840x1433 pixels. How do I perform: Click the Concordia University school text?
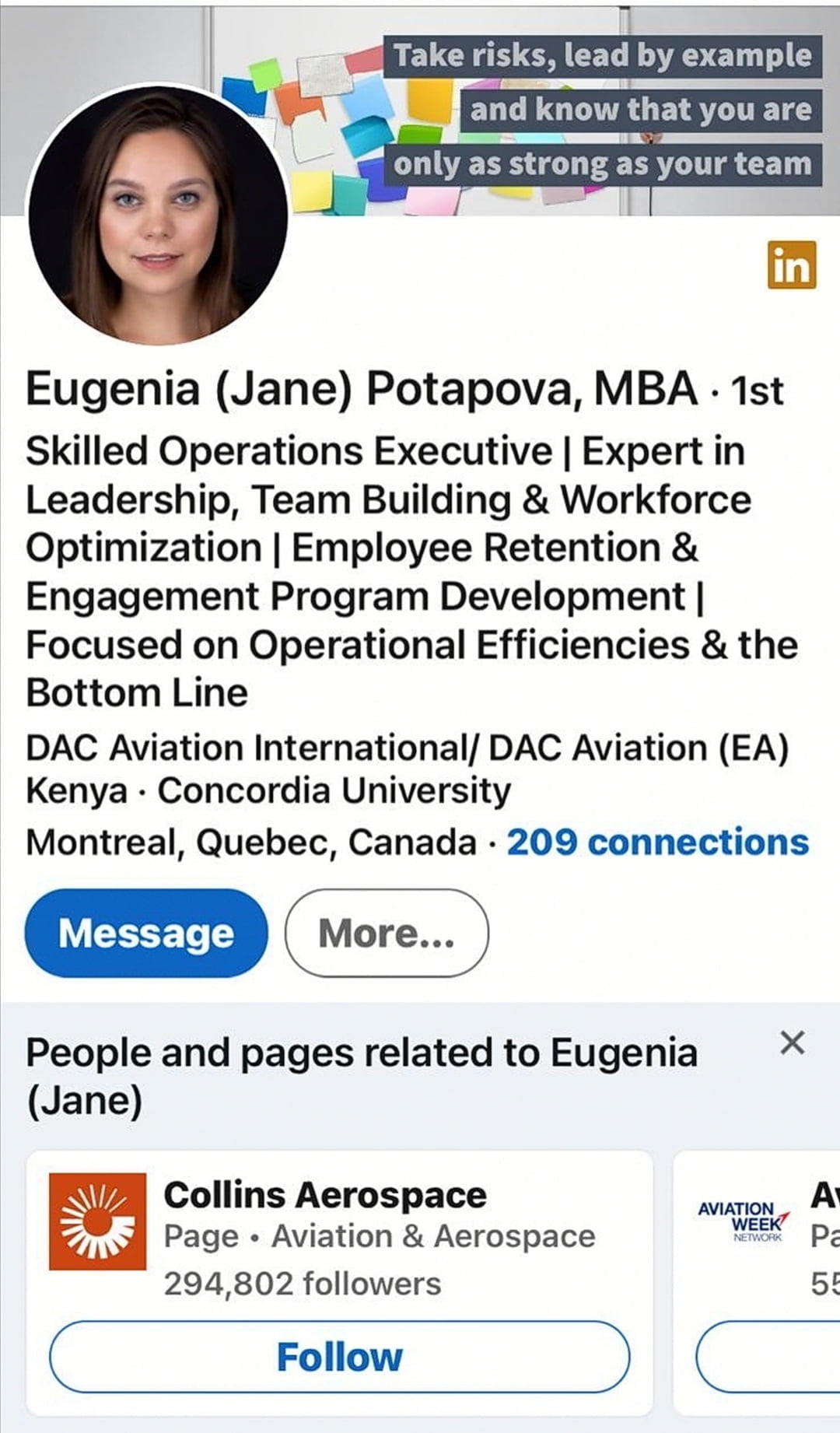click(x=334, y=791)
